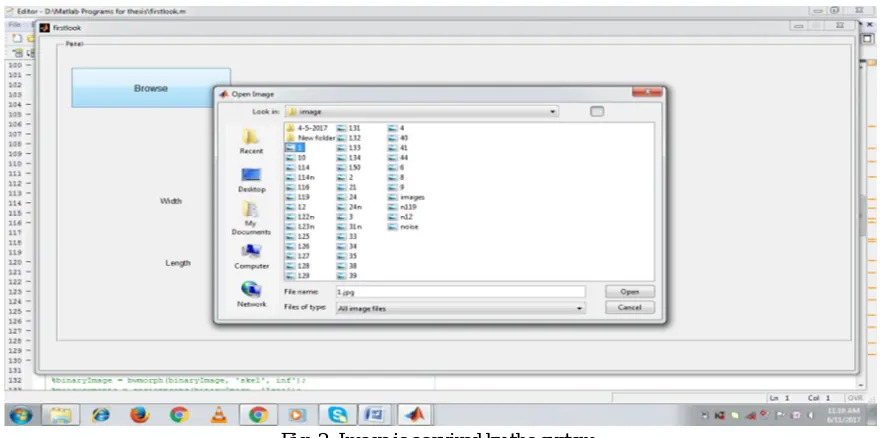Open VLC media player from taskbar
This screenshot has width=880, height=438.
point(219,415)
